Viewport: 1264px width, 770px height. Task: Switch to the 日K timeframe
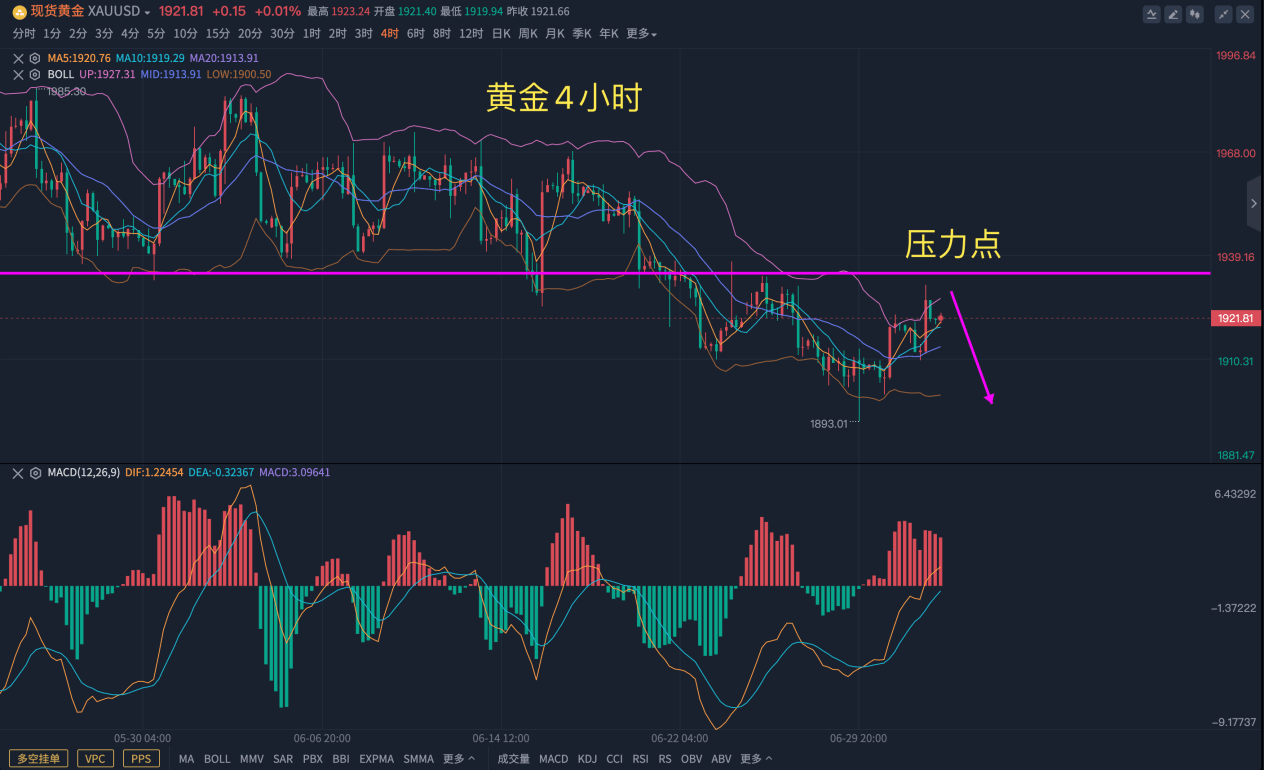click(x=500, y=34)
